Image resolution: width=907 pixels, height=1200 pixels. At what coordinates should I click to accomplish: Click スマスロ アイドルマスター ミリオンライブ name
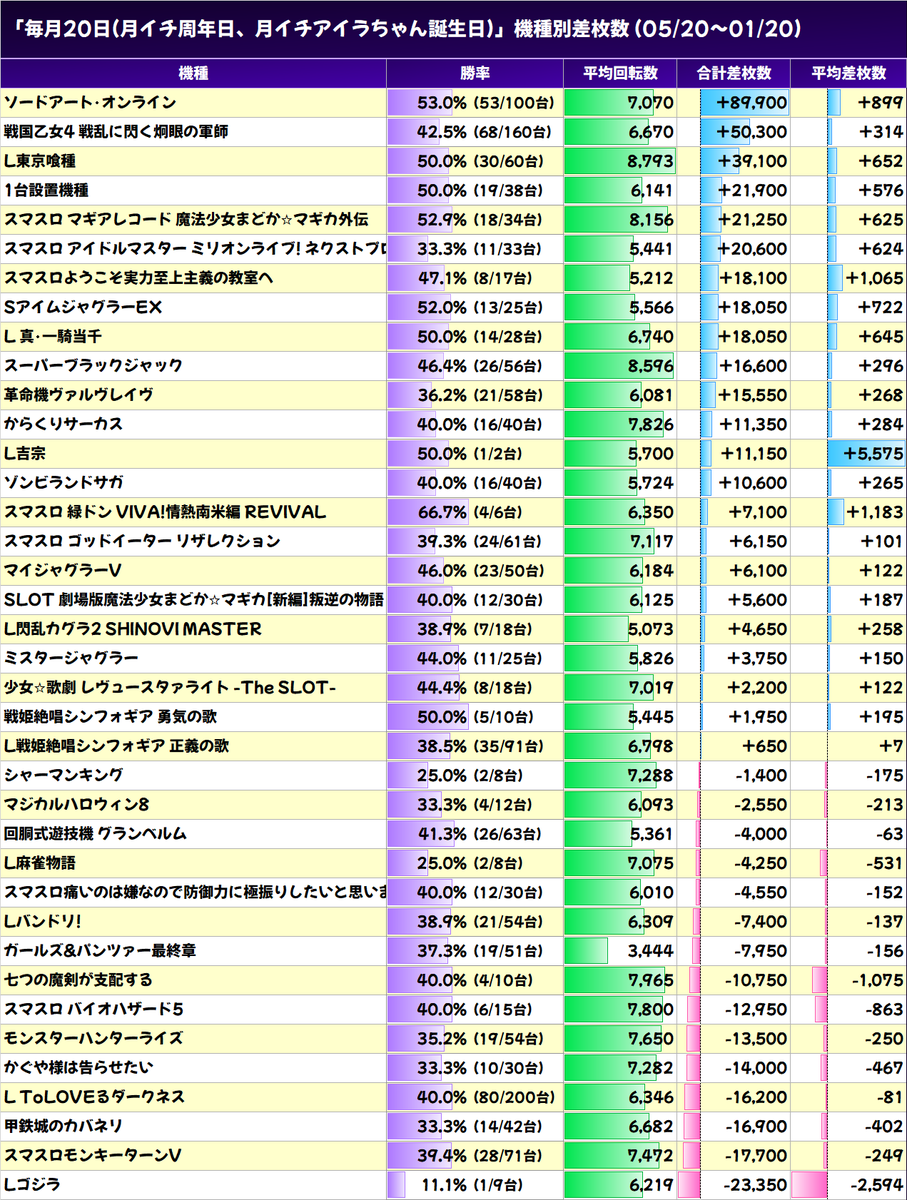[195, 248]
